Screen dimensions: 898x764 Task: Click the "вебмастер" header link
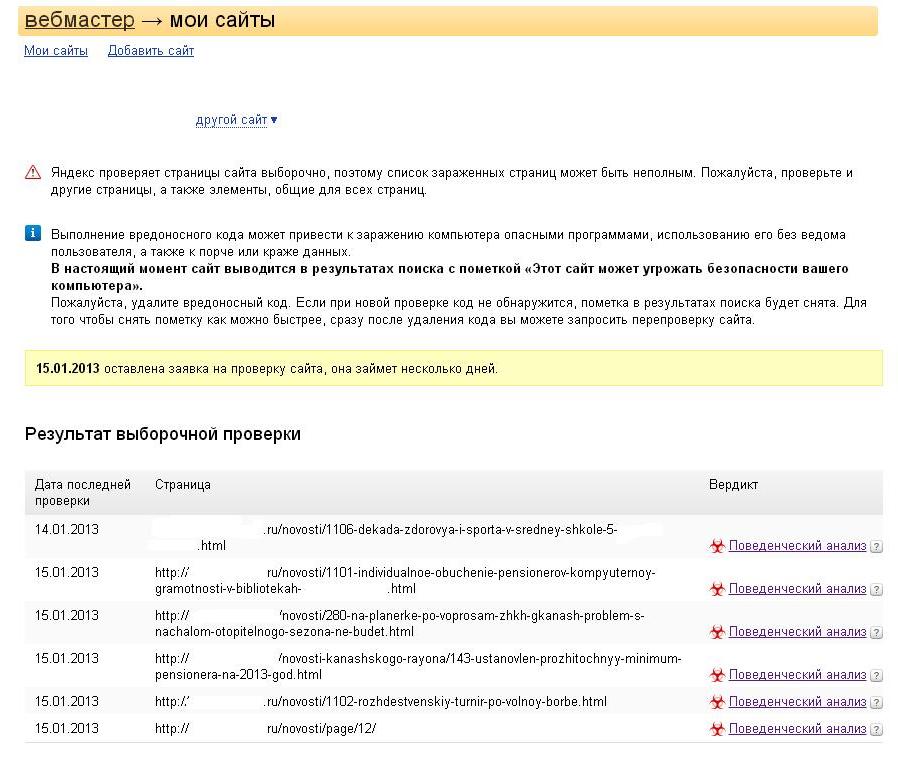coord(79,20)
